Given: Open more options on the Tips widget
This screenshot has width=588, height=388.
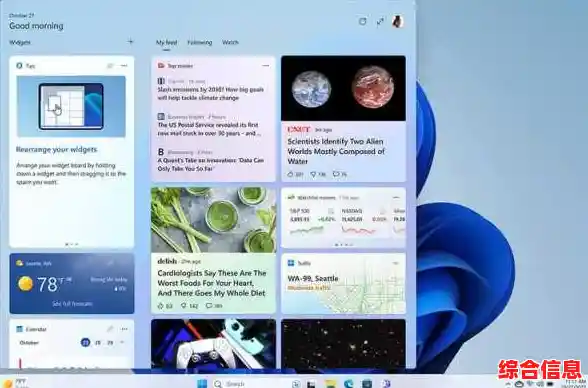Looking at the screenshot, I should (124, 66).
